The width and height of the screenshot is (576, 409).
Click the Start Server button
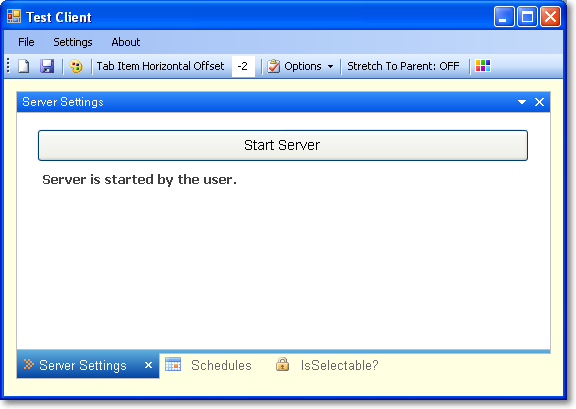point(283,145)
